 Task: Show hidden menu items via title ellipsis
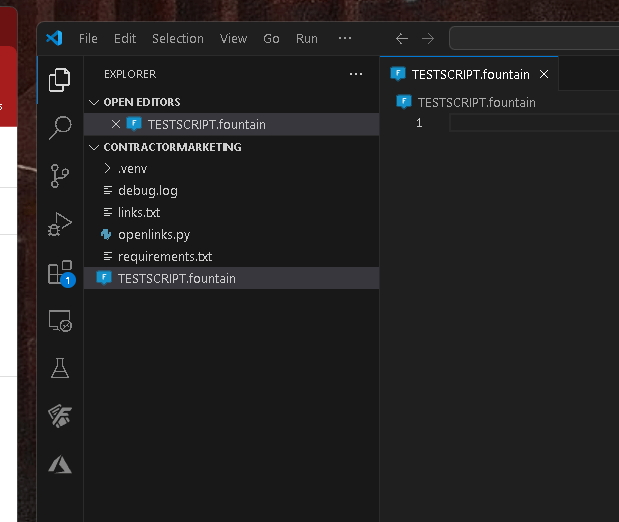(345, 38)
